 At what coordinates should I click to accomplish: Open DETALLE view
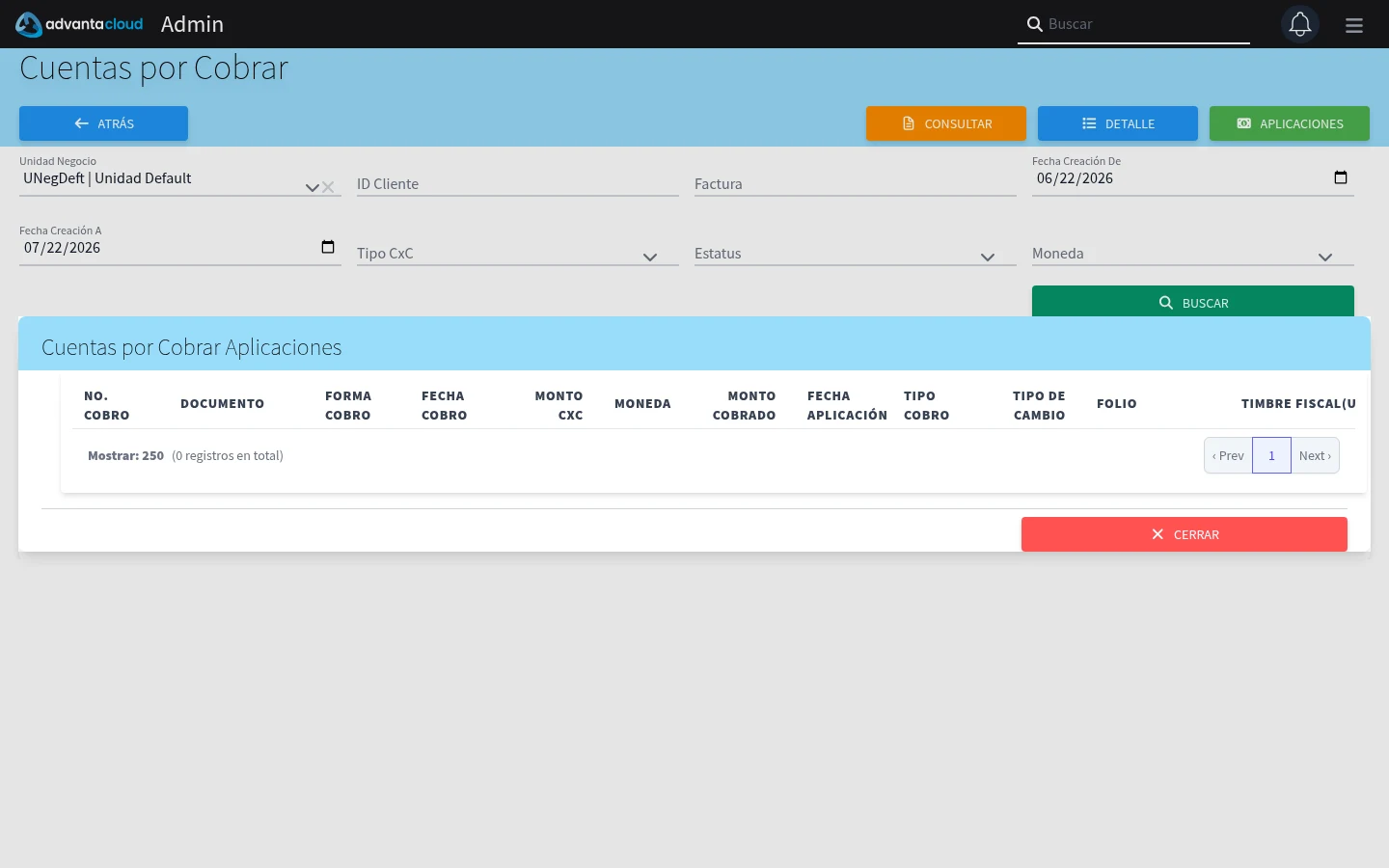coord(1118,123)
